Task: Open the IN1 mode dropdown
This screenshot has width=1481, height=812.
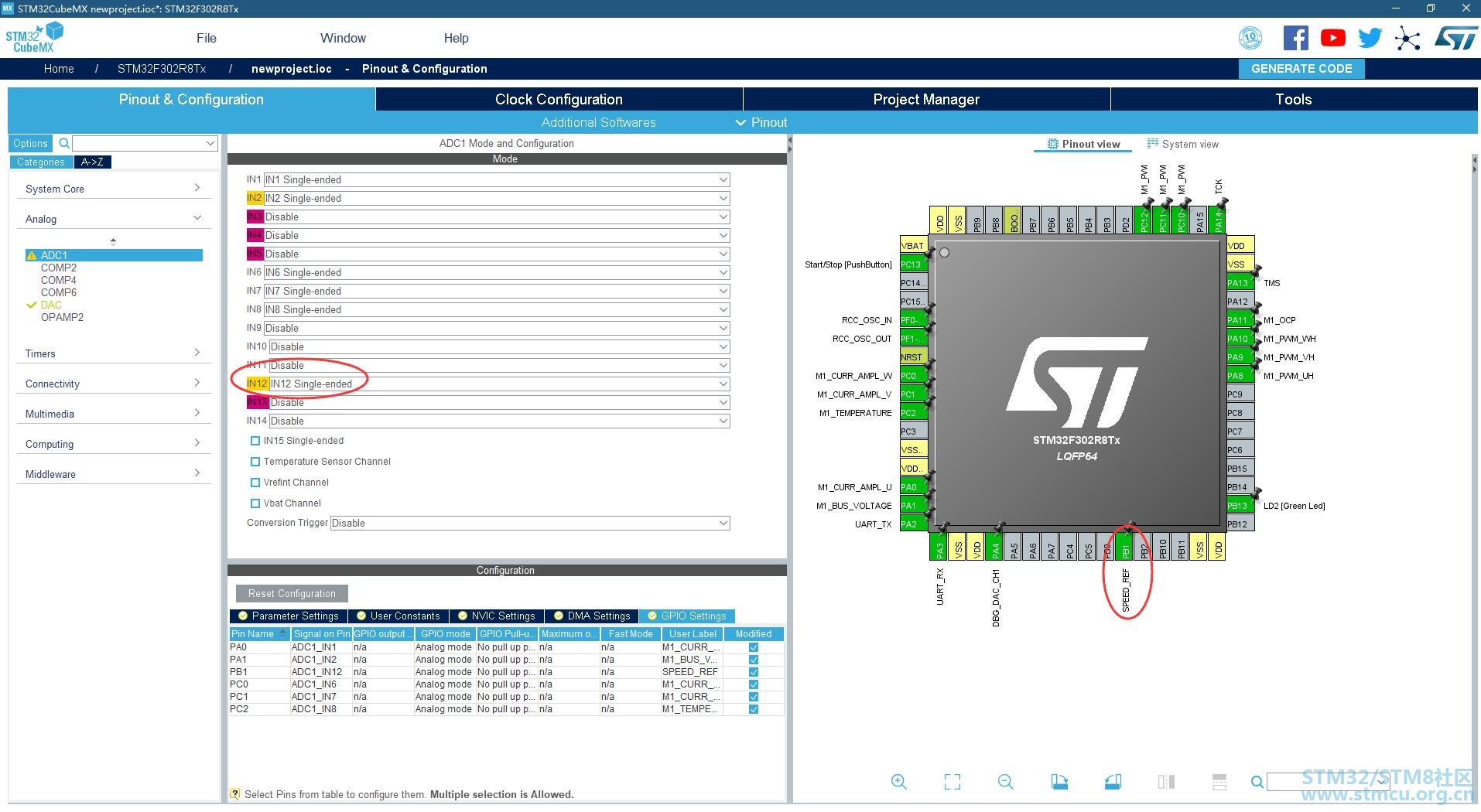Action: pyautogui.click(x=497, y=179)
